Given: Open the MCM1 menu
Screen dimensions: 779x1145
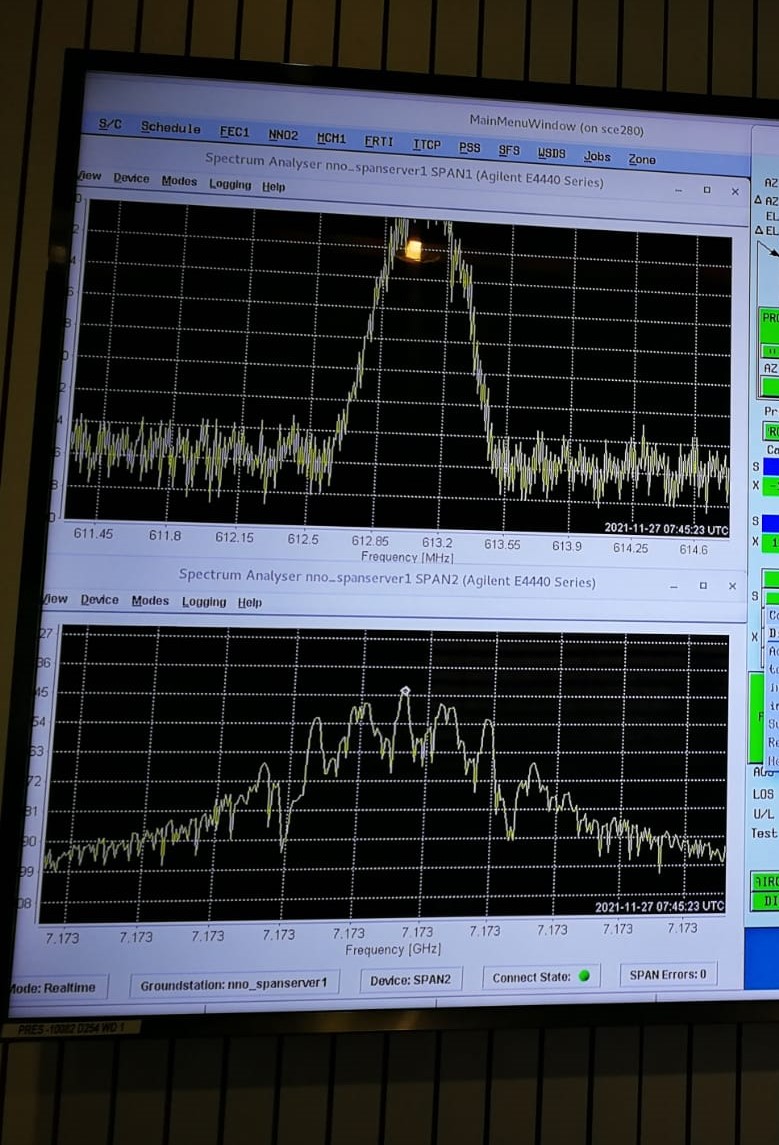Looking at the screenshot, I should pyautogui.click(x=331, y=138).
